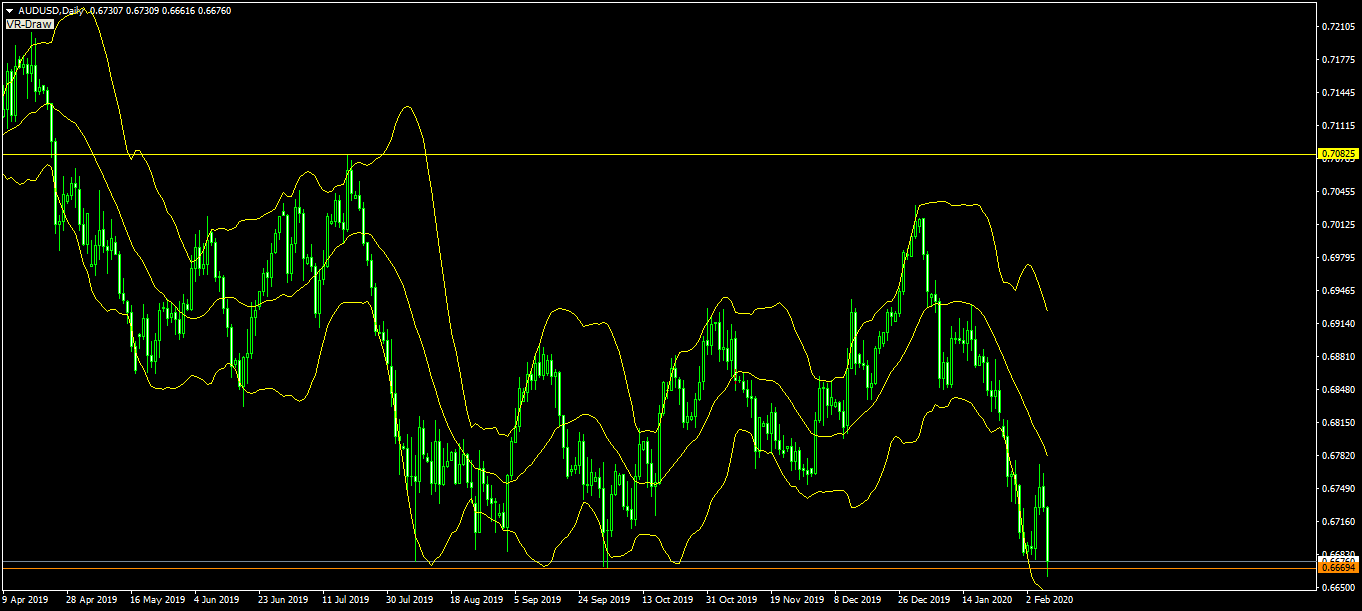Click the 26 Dec 2019 date label
Viewport: 1362px width, 611px height.
[924, 600]
